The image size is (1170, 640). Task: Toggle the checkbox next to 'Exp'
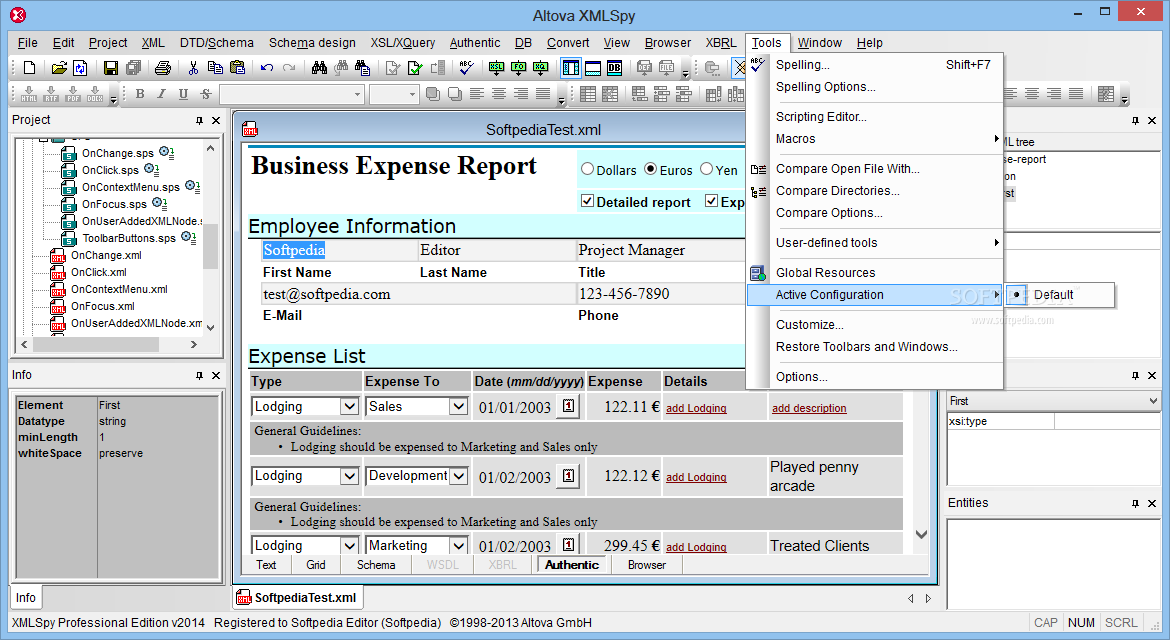(x=711, y=201)
